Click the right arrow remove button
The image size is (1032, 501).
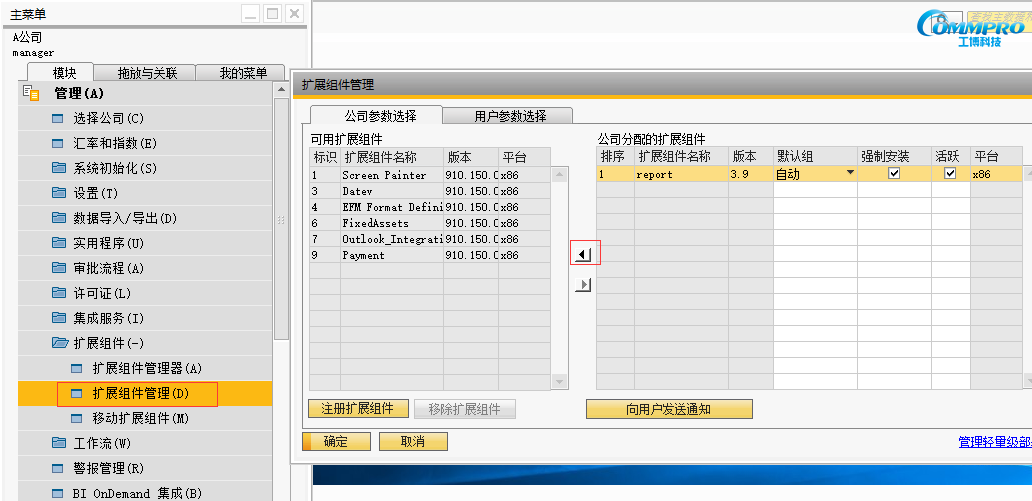click(x=583, y=284)
